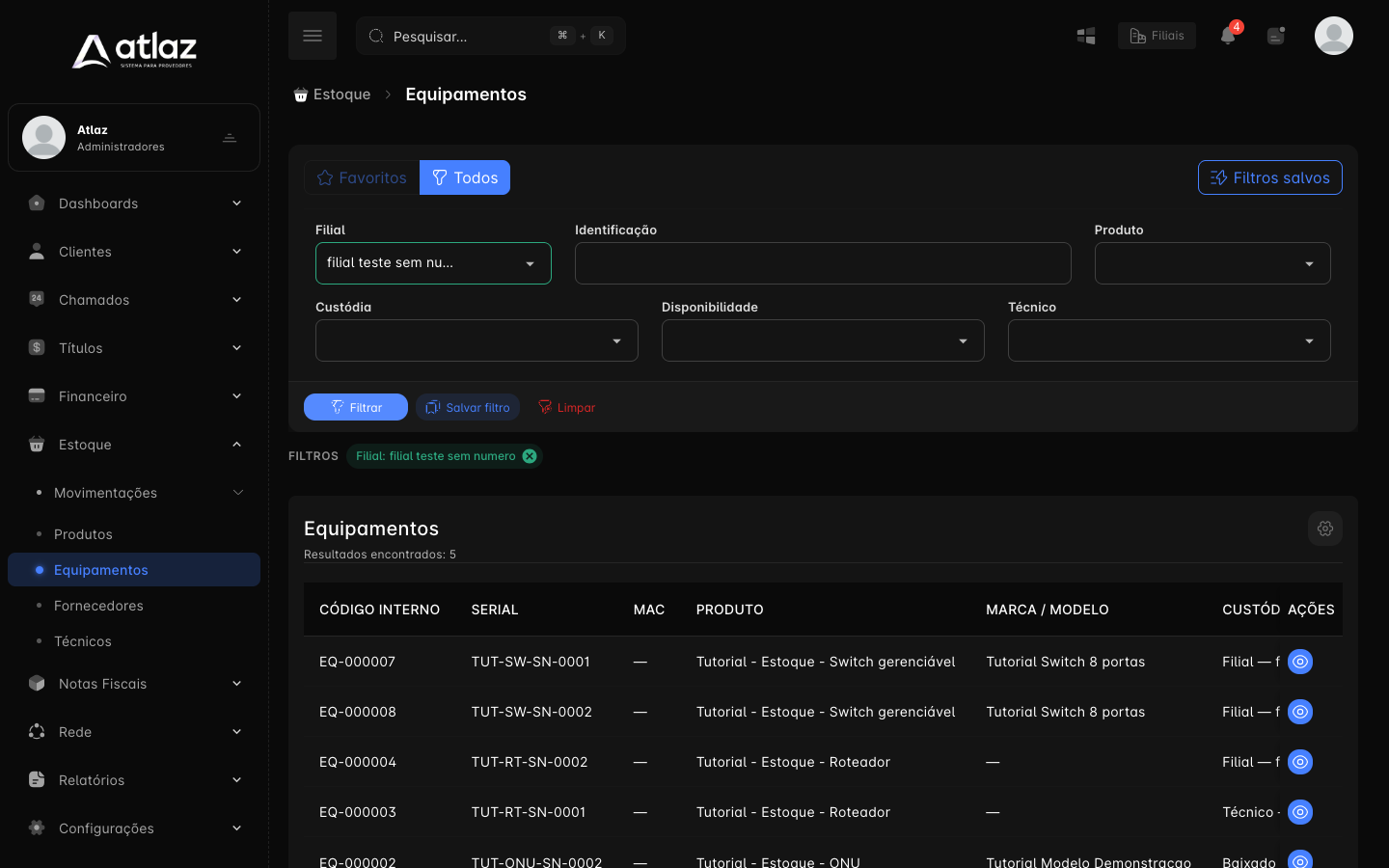Select the Todos tab
1389x868 pixels.
point(465,177)
